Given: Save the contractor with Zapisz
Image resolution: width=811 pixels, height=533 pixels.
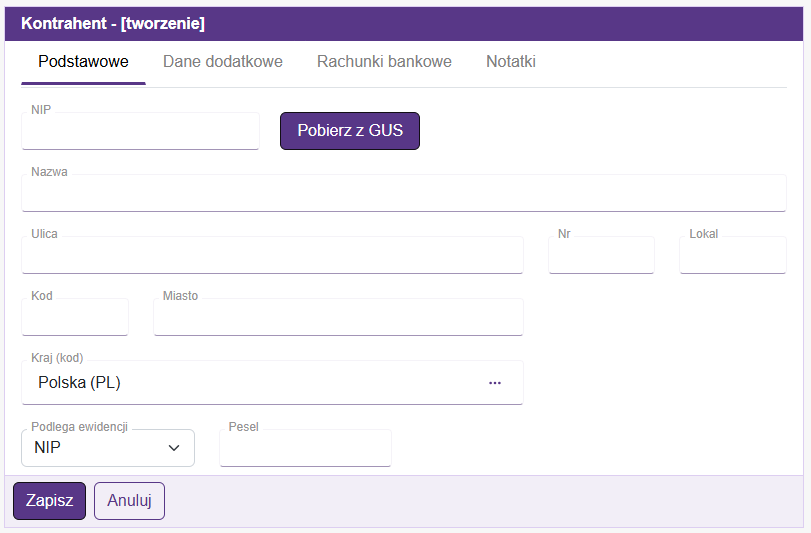Looking at the screenshot, I should click(x=49, y=501).
